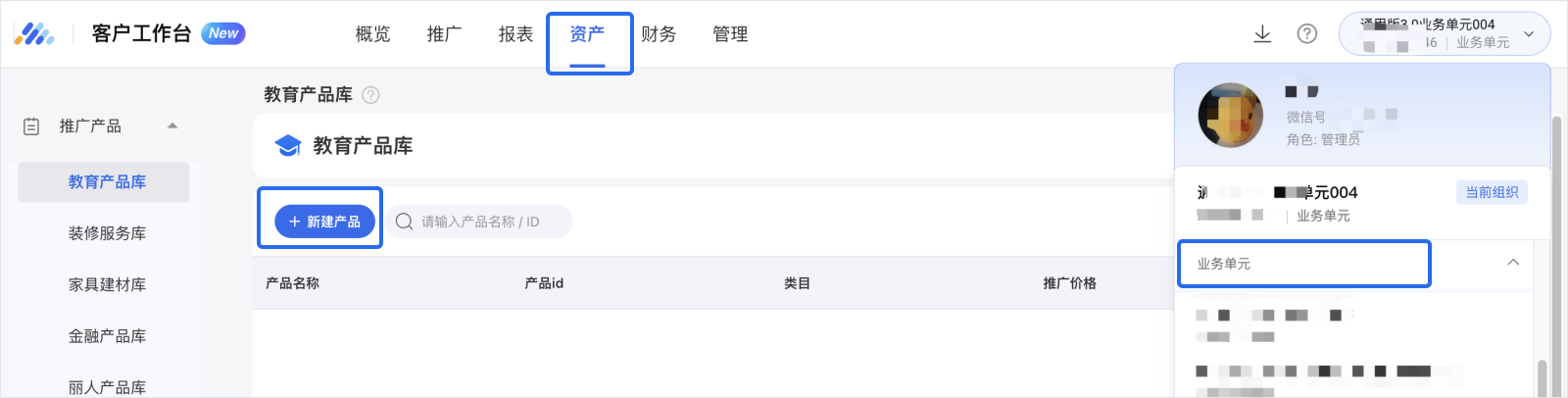This screenshot has width=1568, height=398.
Task: Click the search magnifier icon
Action: pyautogui.click(x=404, y=222)
